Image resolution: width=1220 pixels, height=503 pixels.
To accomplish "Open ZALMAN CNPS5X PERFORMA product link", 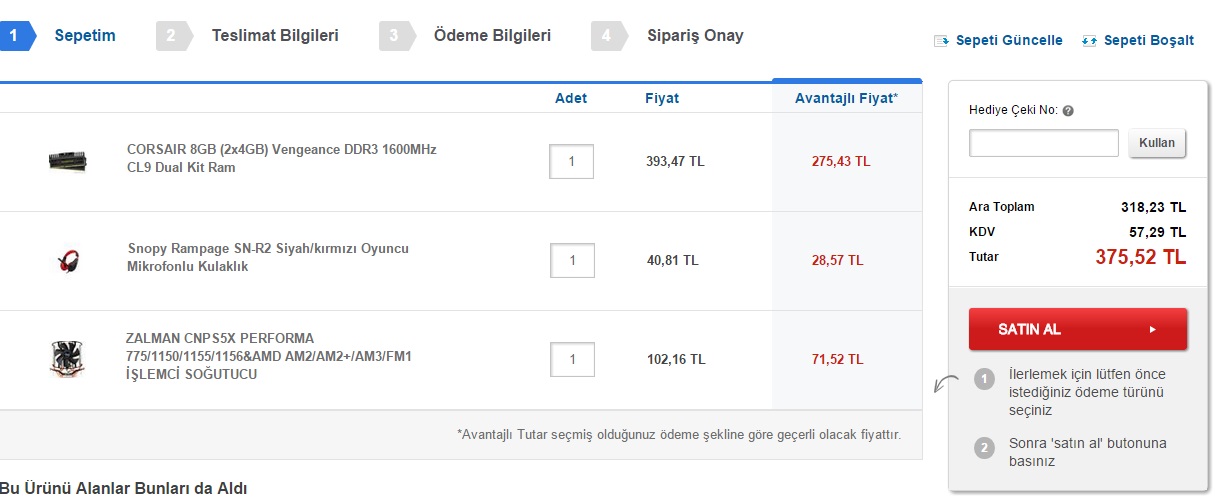I will tap(268, 356).
